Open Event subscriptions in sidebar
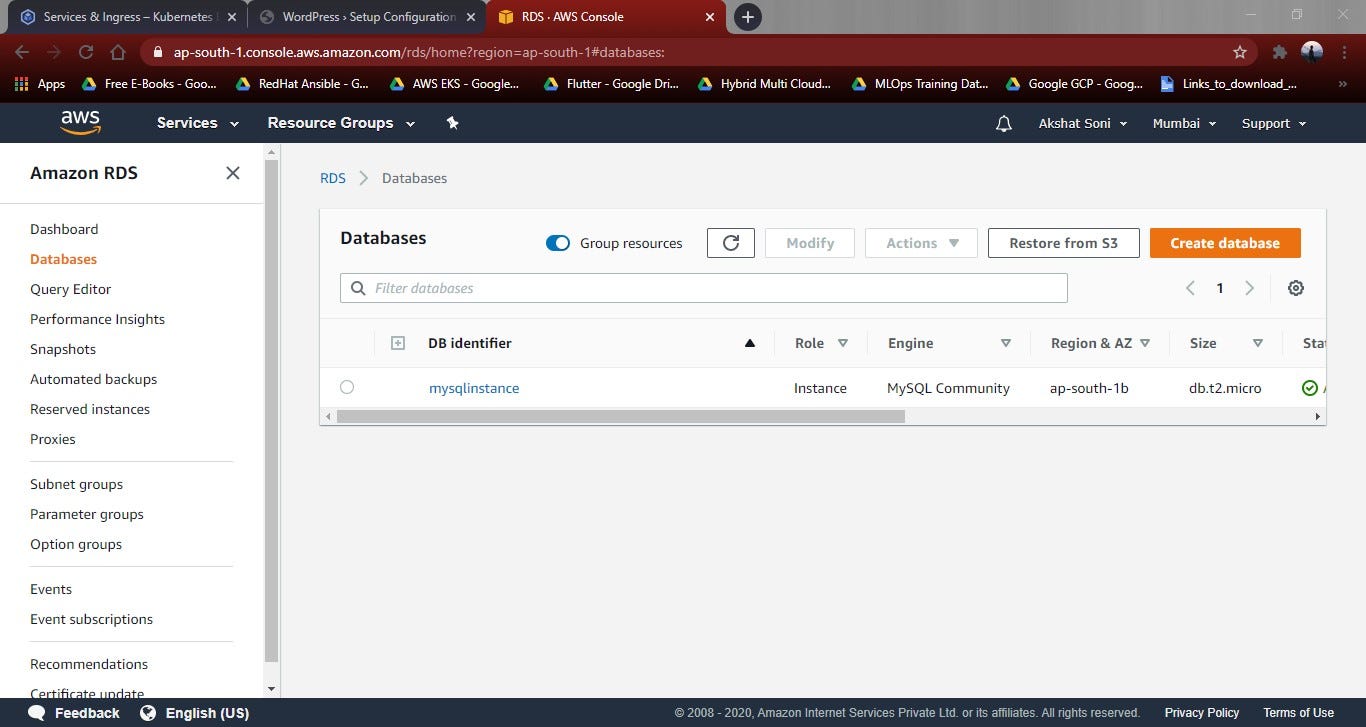The height and width of the screenshot is (727, 1366). [x=91, y=619]
